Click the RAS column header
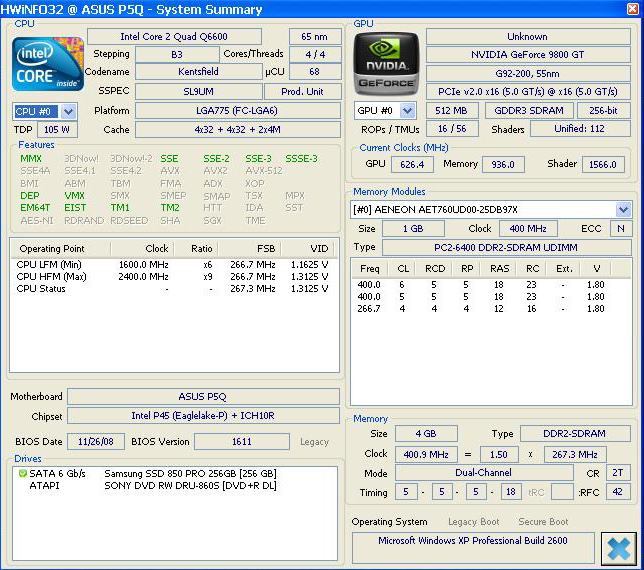Image resolution: width=644 pixels, height=570 pixels. tap(499, 269)
